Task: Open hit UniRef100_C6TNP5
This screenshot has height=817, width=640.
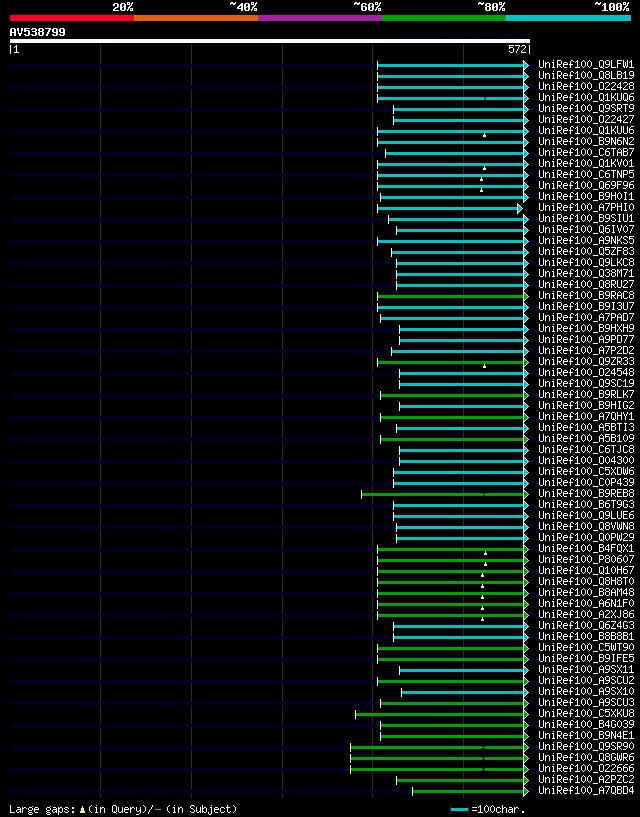Action: click(x=586, y=175)
